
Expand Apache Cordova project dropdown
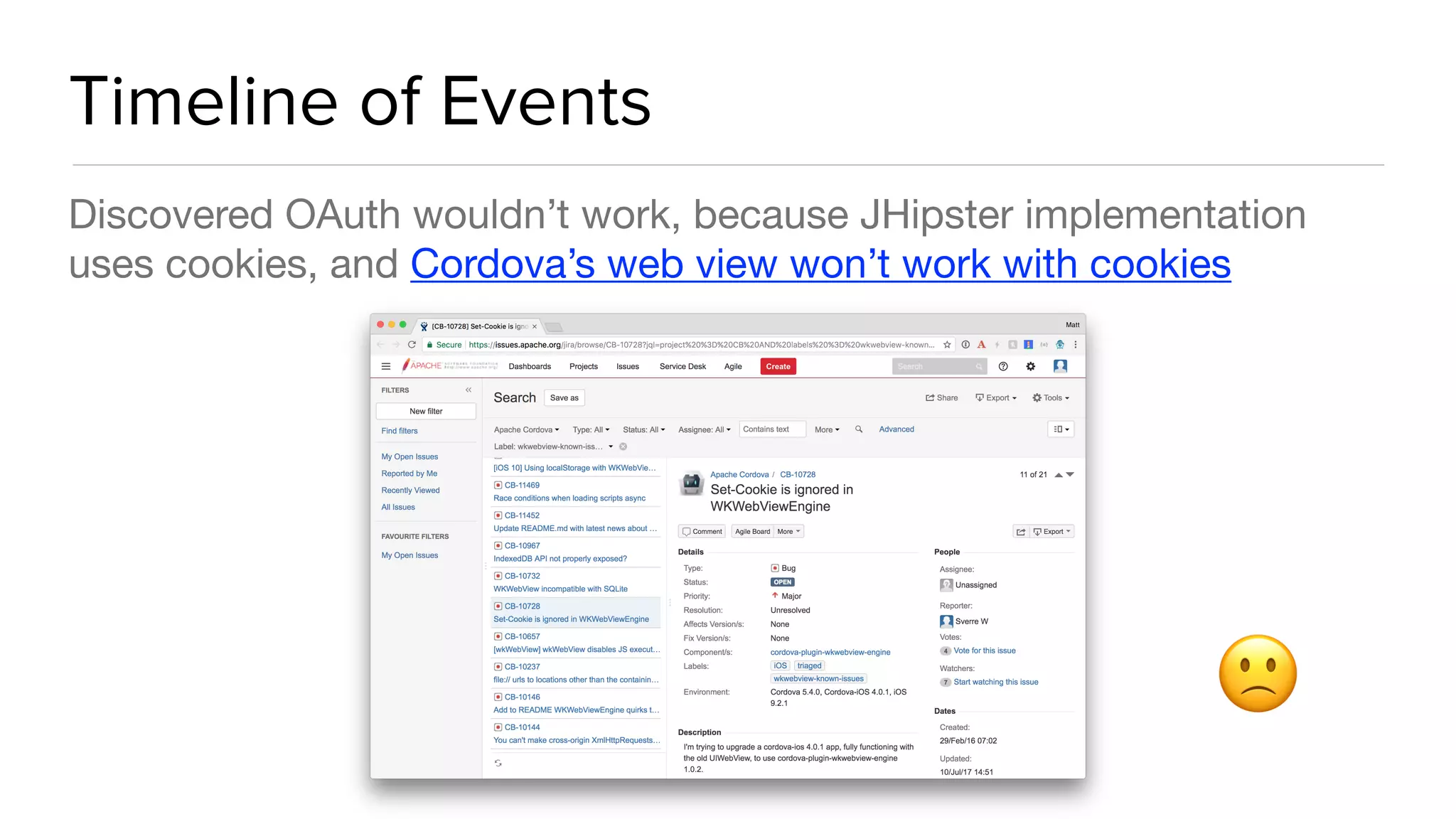pyautogui.click(x=527, y=430)
